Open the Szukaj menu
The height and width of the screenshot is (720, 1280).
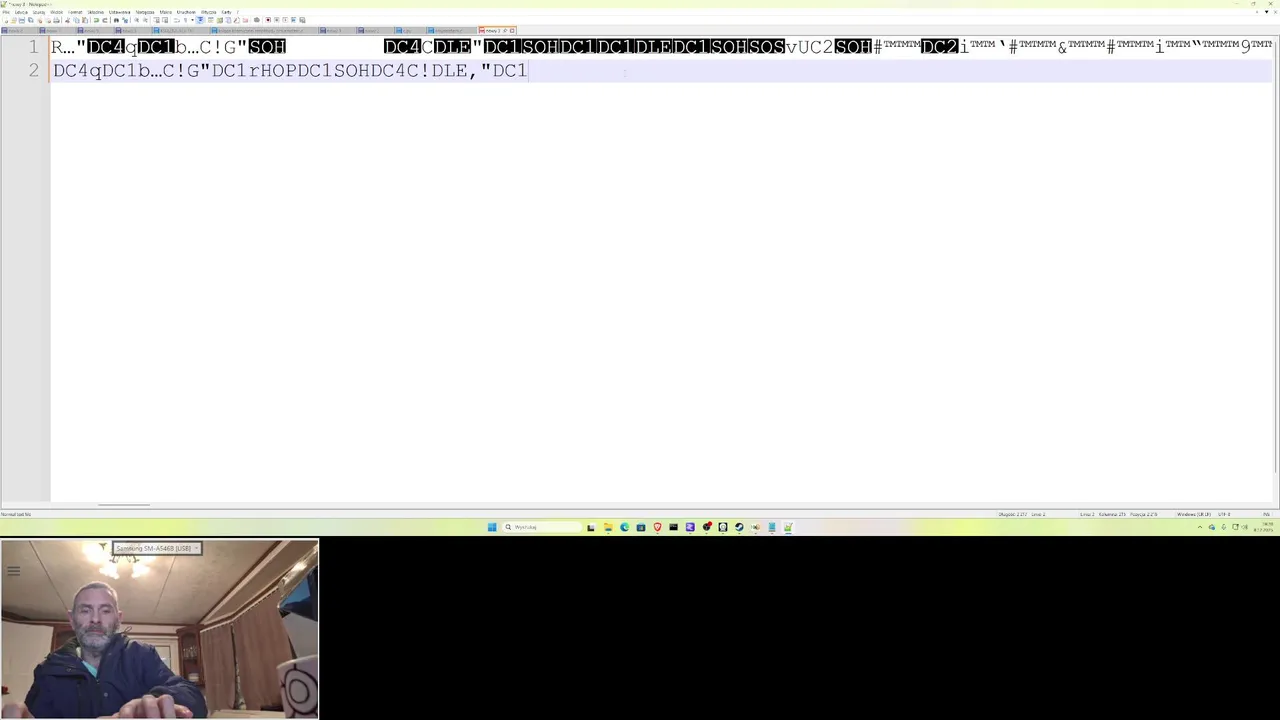39,12
